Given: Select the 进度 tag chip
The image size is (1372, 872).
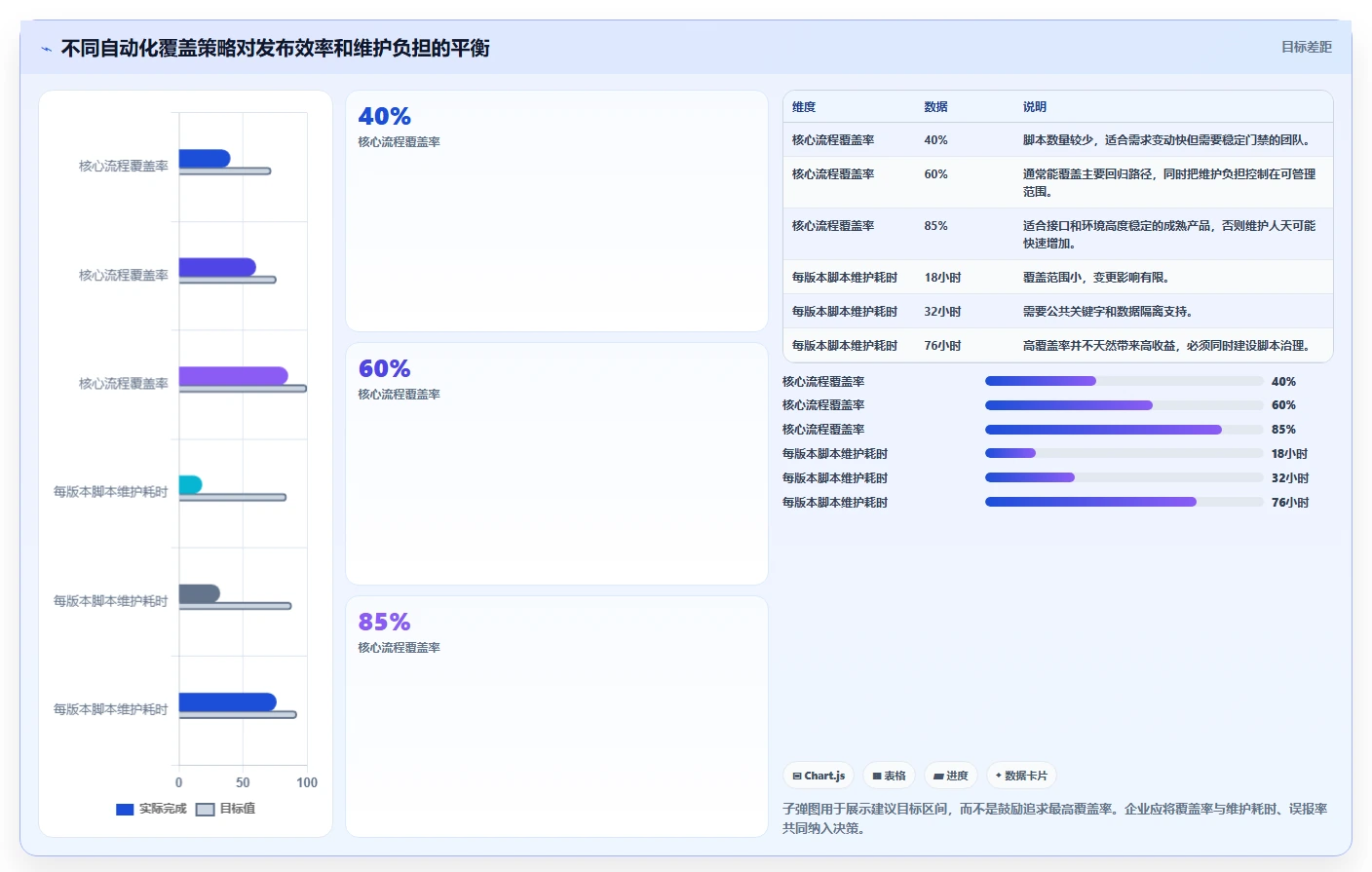Looking at the screenshot, I should (x=950, y=776).
